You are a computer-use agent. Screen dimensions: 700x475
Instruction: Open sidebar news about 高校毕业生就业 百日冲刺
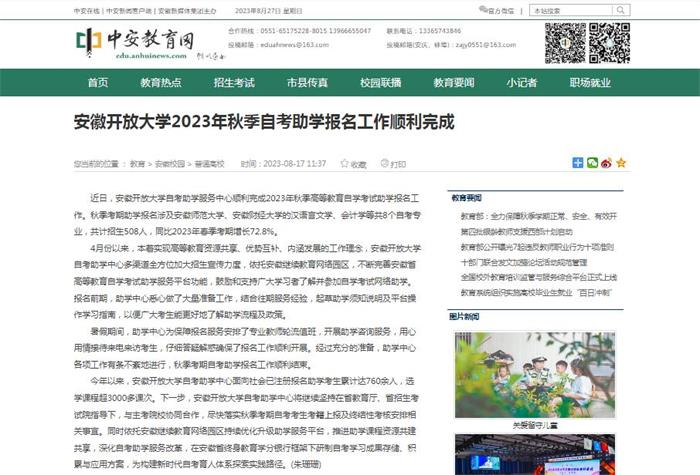tap(536, 293)
